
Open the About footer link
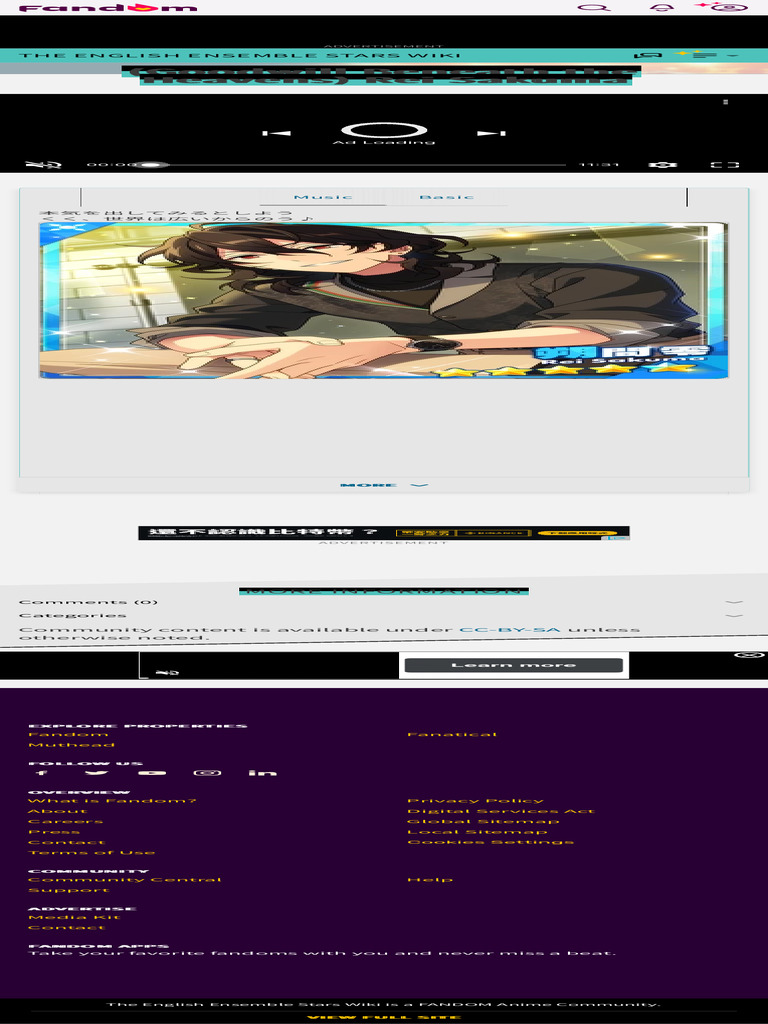click(x=57, y=811)
